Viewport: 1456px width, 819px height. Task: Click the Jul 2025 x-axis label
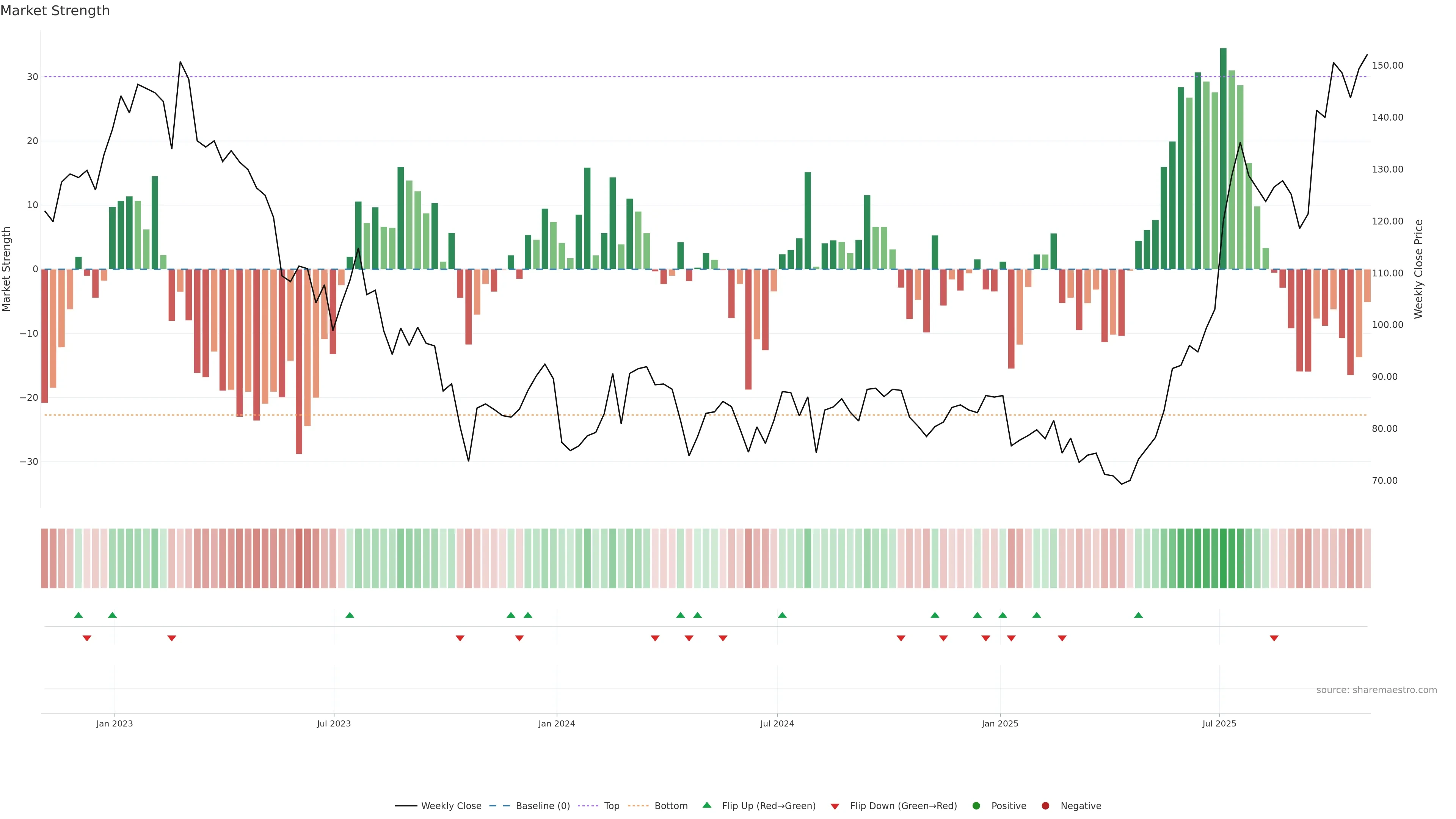(1219, 723)
